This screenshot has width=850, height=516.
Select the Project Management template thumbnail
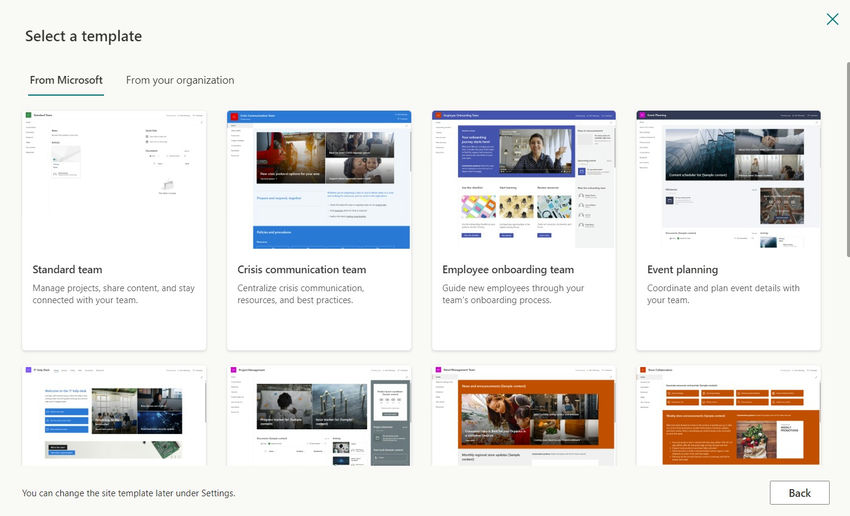coord(319,415)
